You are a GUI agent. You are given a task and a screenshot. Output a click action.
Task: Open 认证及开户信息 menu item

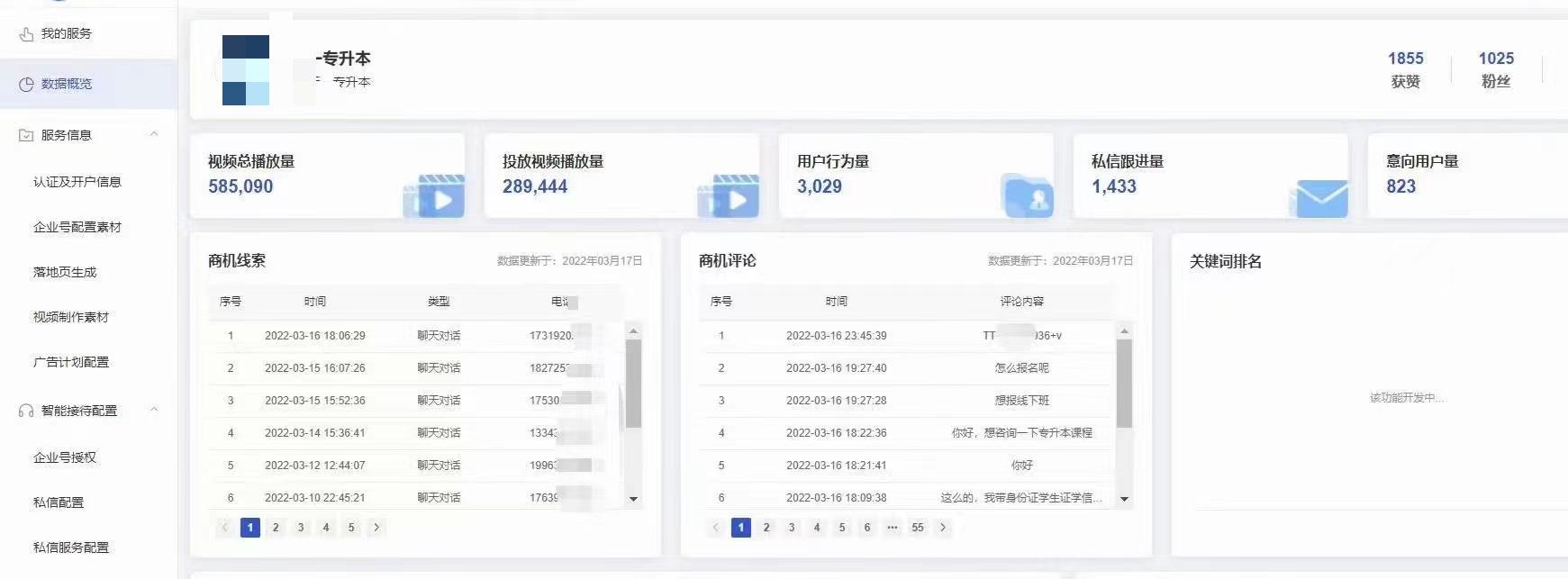point(77,182)
